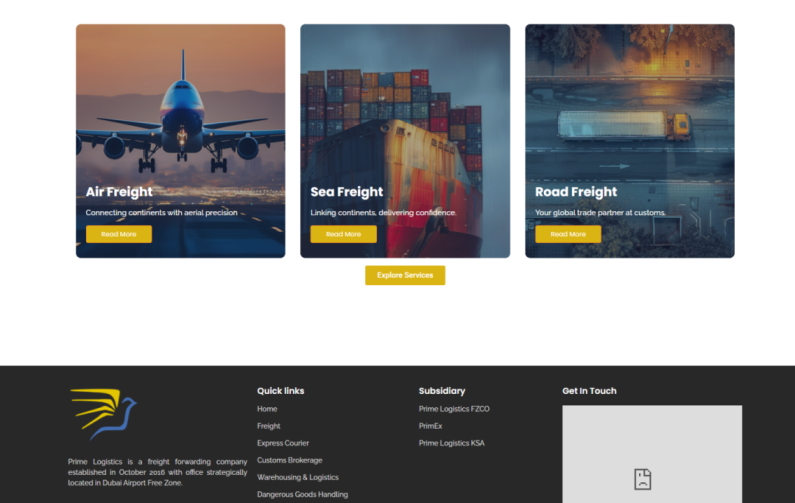Click Read More on Road Freight card

568,234
